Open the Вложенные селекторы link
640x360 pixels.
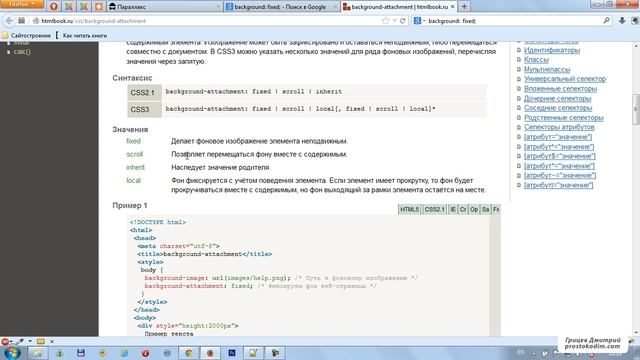(560, 89)
